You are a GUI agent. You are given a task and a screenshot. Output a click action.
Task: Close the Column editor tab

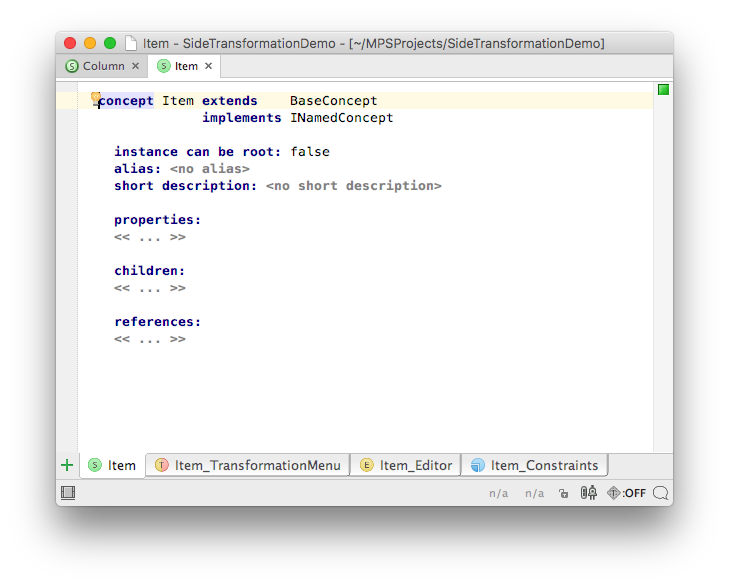[135, 66]
